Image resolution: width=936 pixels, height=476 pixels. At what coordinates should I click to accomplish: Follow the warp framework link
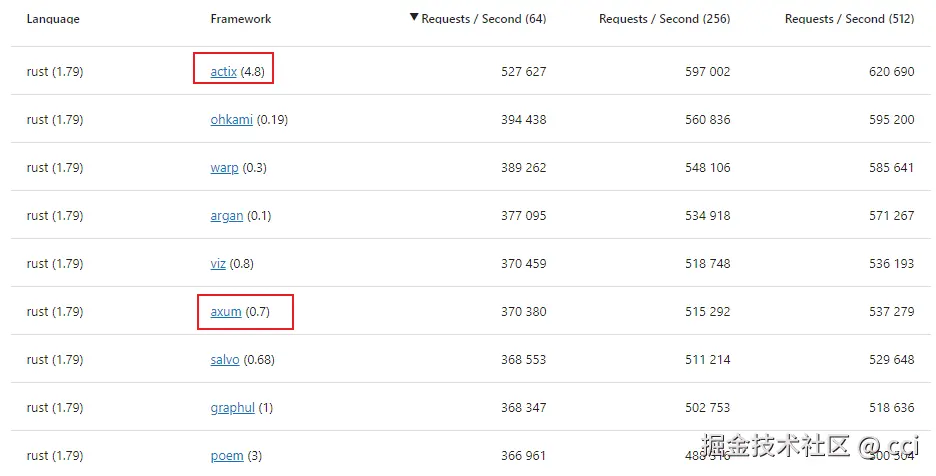coord(224,167)
